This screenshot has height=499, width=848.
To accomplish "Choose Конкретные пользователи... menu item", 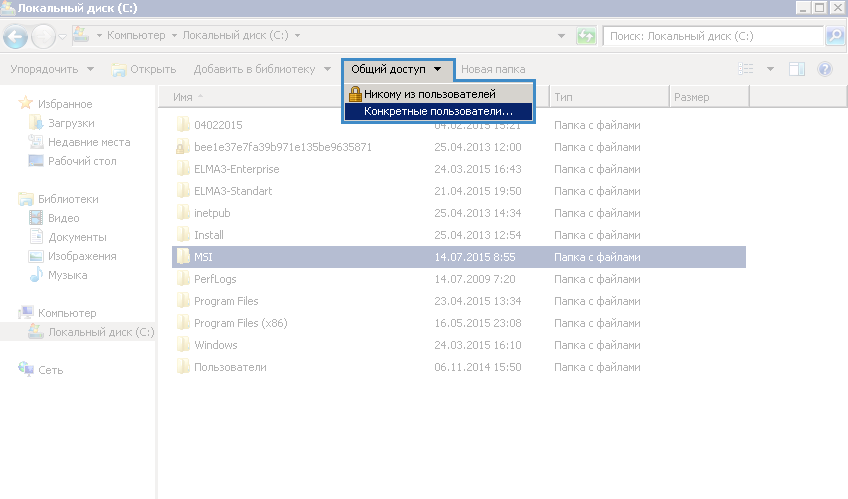I will [x=439, y=111].
